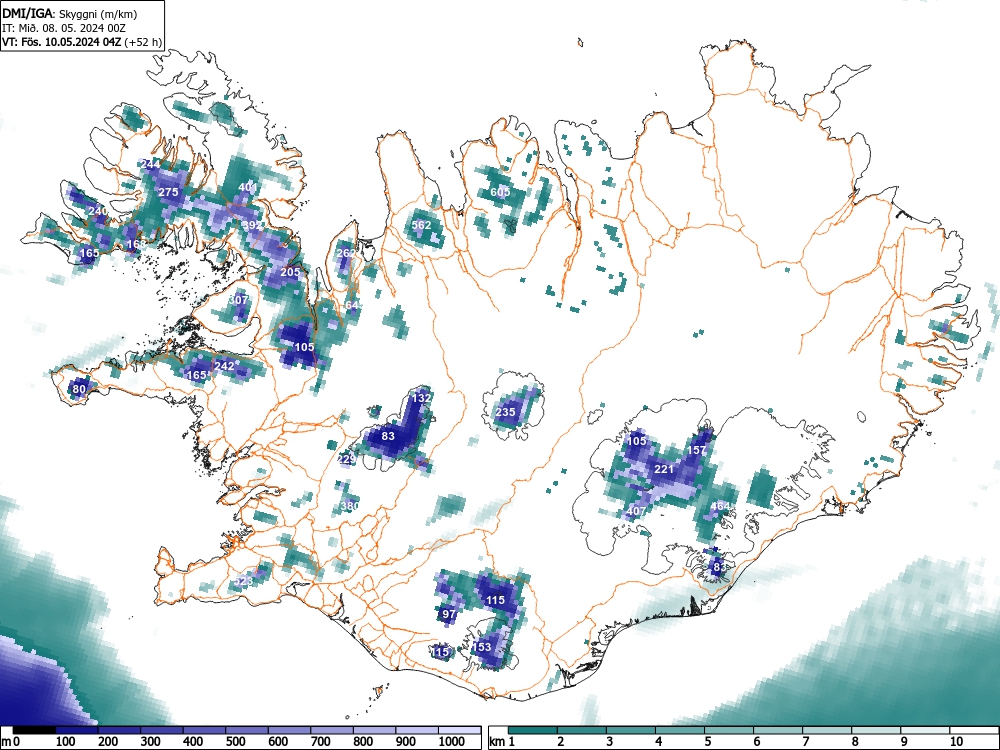Click the visibility value 242 on the map

point(224,366)
